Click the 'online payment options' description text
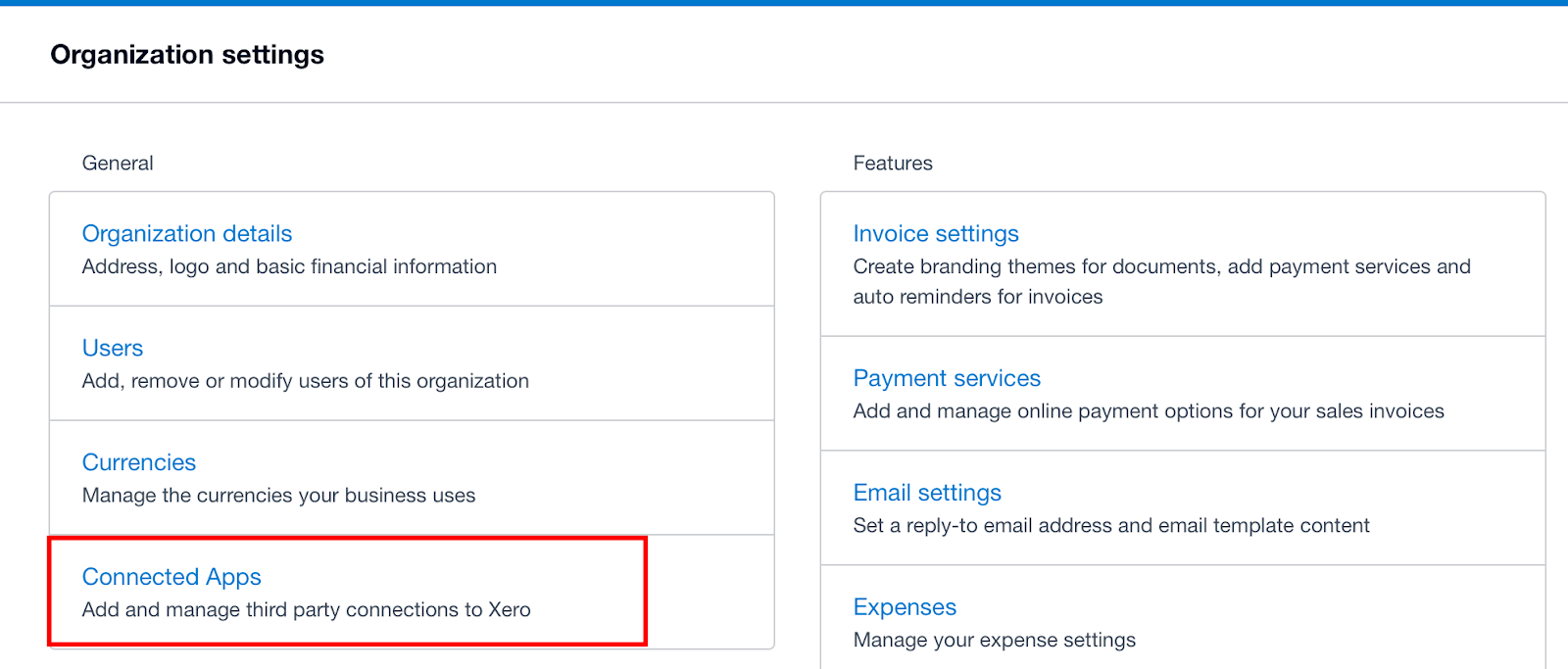 point(1148,411)
